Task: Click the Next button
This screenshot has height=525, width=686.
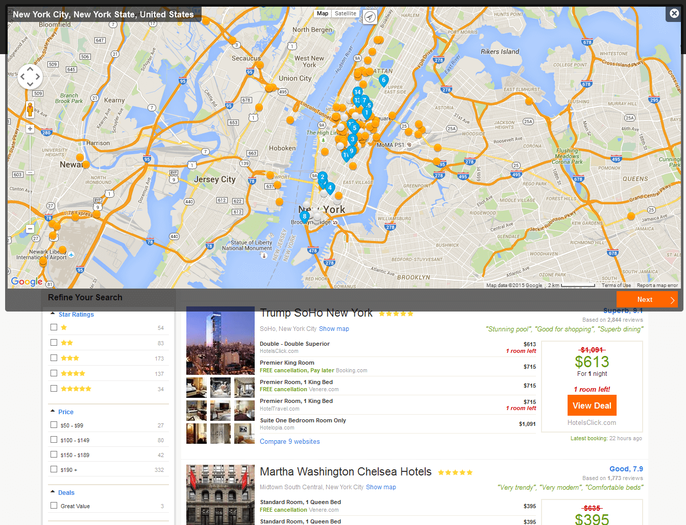Action: pyautogui.click(x=647, y=300)
